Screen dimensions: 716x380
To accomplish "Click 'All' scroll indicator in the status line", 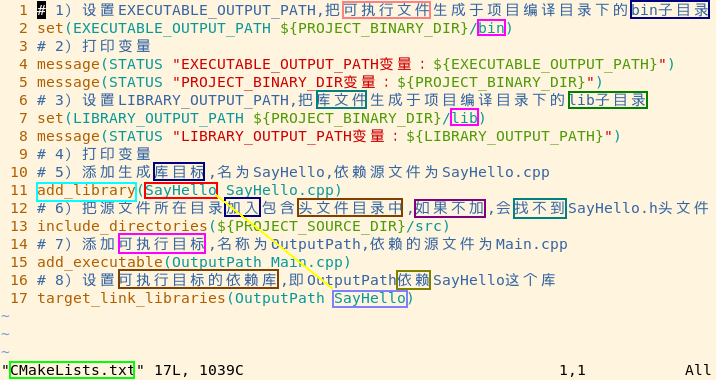I will [698, 370].
